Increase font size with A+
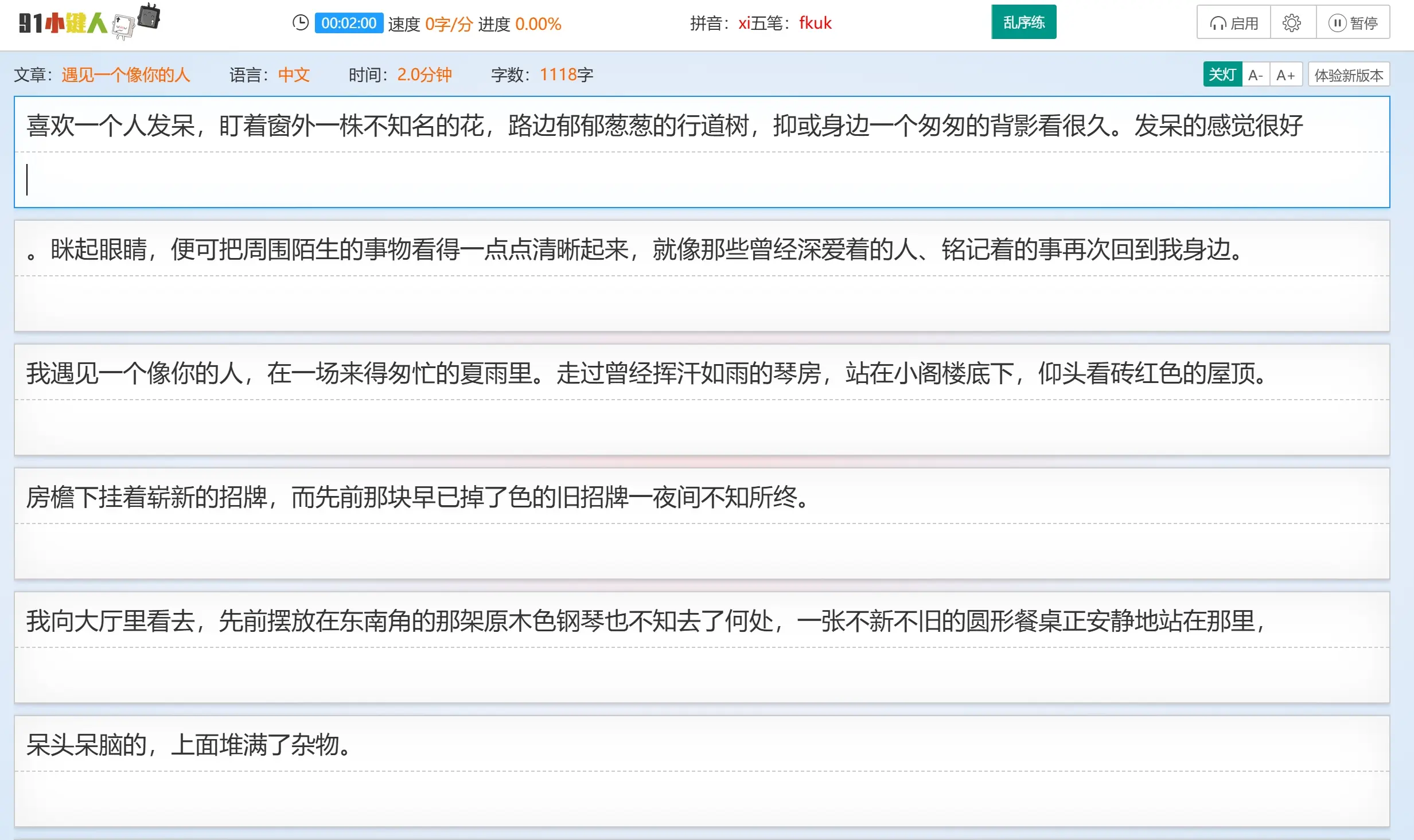Screen dimensions: 1414x840 [1286, 75]
